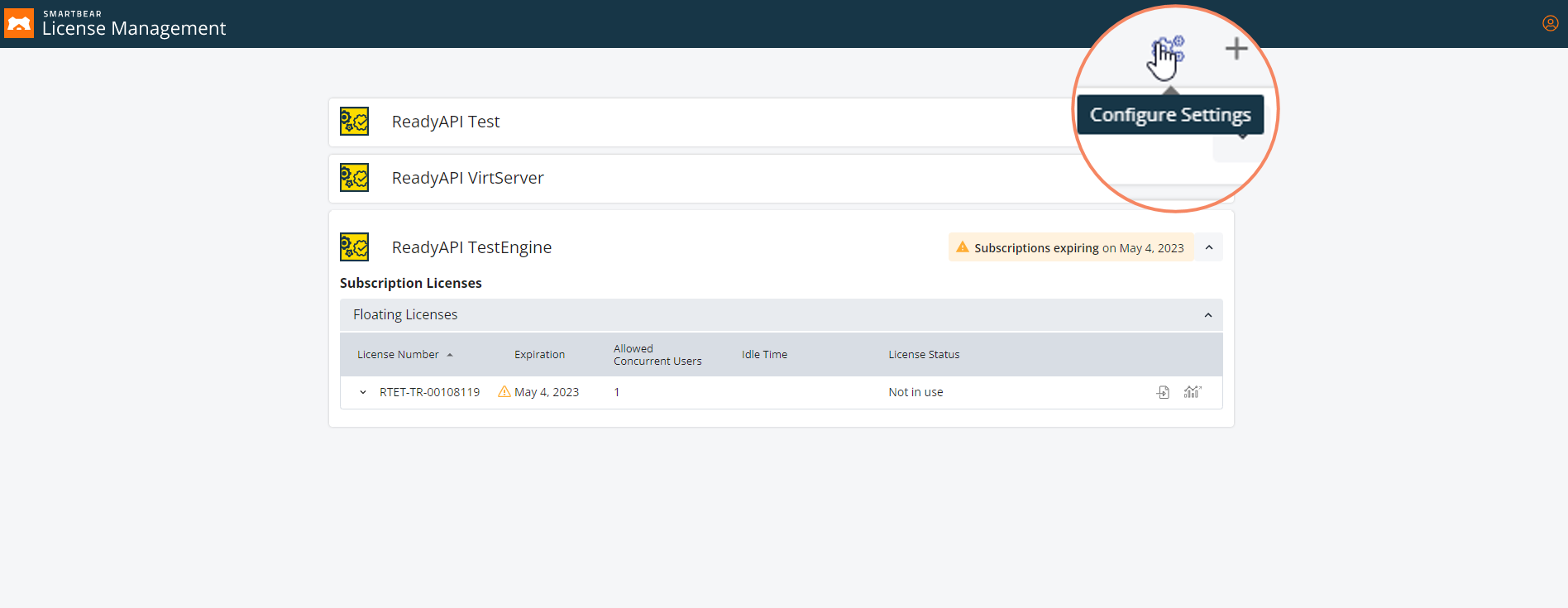Select license number RTET-TR-00108119 text
The height and width of the screenshot is (608, 1568).
(x=429, y=392)
